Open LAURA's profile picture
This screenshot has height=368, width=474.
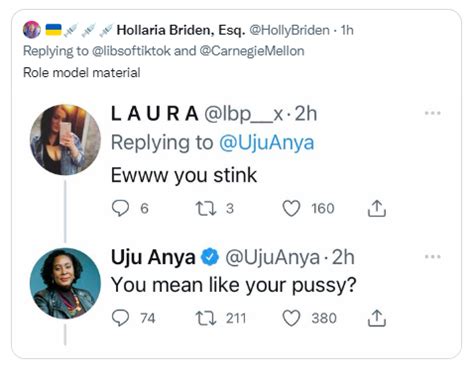coord(65,140)
